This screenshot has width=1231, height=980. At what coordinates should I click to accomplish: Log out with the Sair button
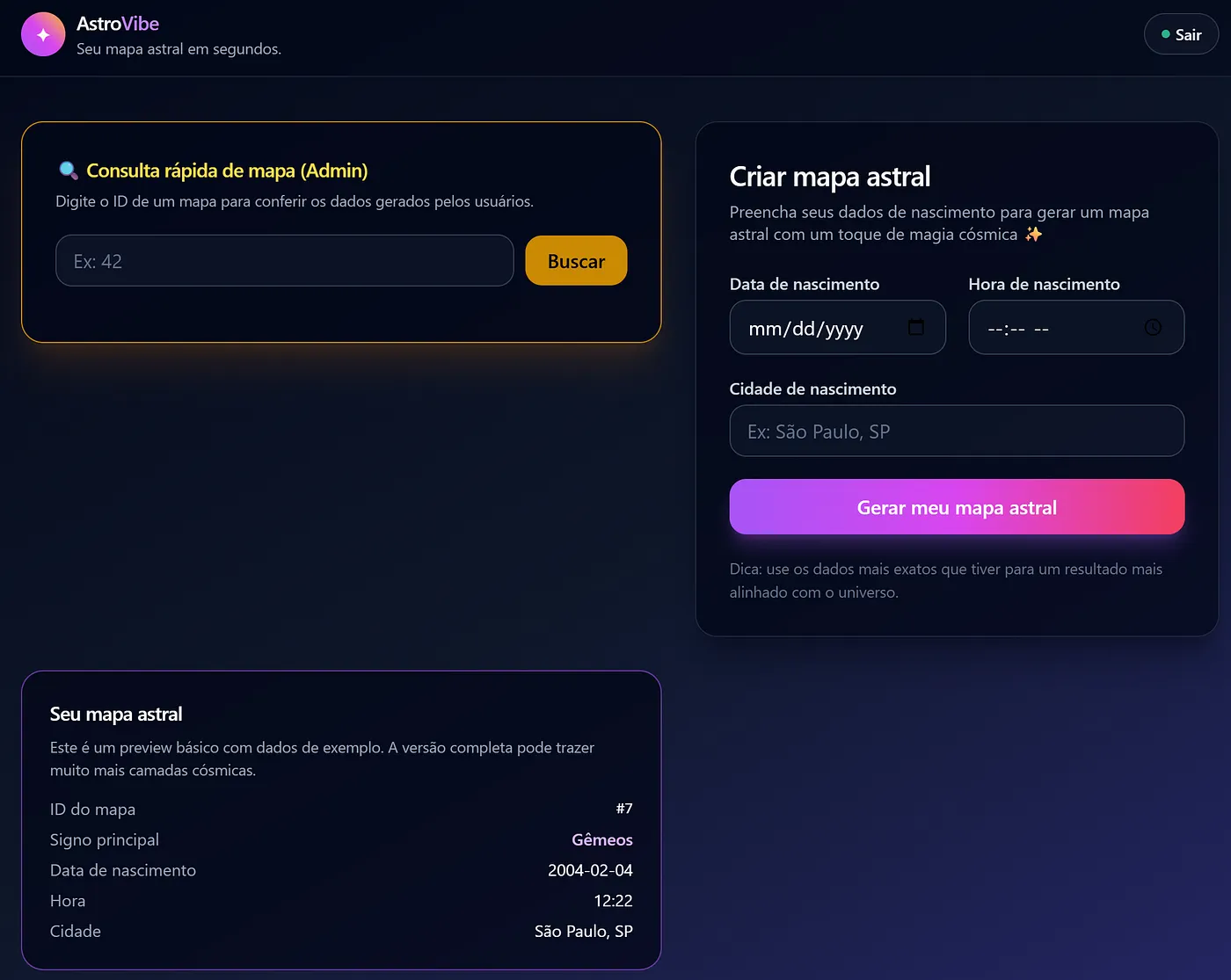pos(1181,34)
